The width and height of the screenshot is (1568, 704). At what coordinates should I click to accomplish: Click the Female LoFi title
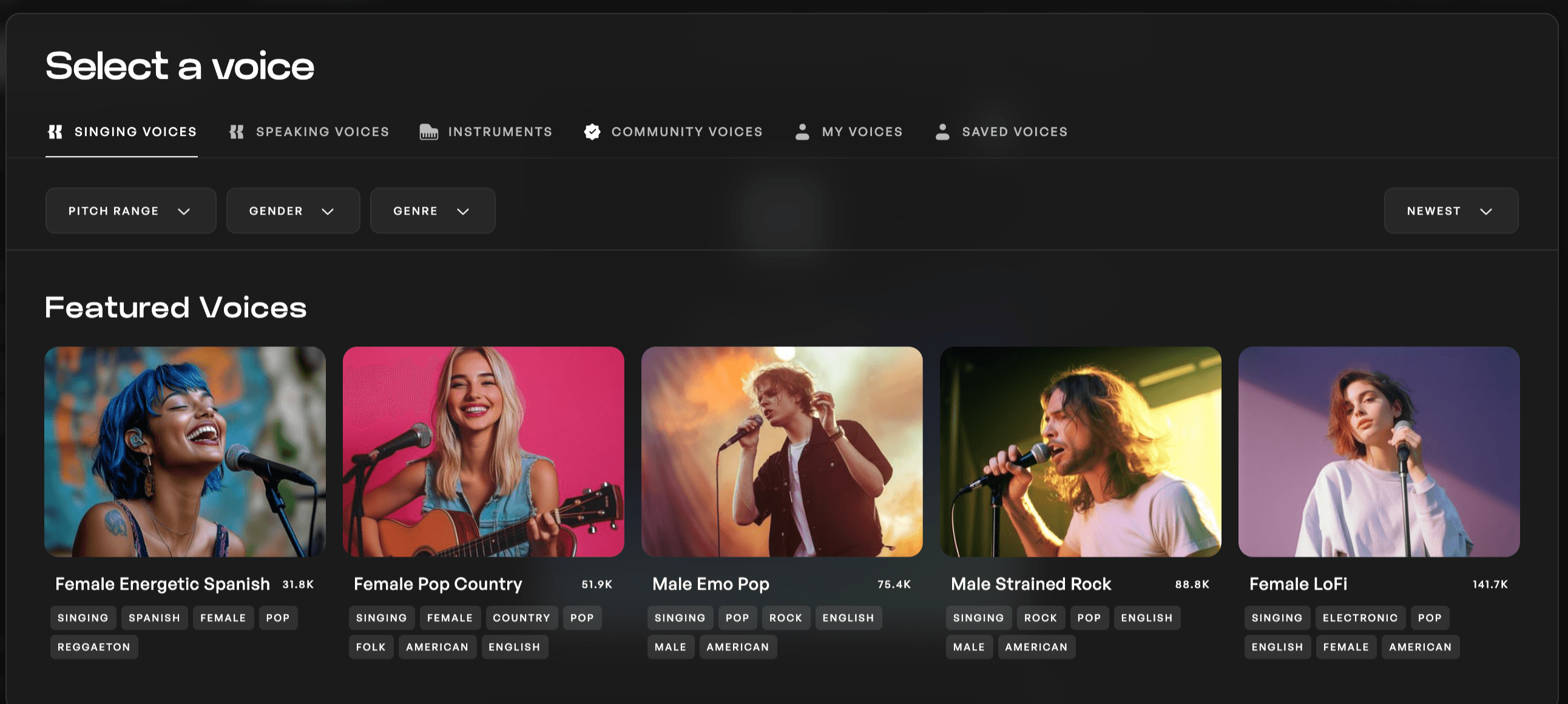(1299, 584)
